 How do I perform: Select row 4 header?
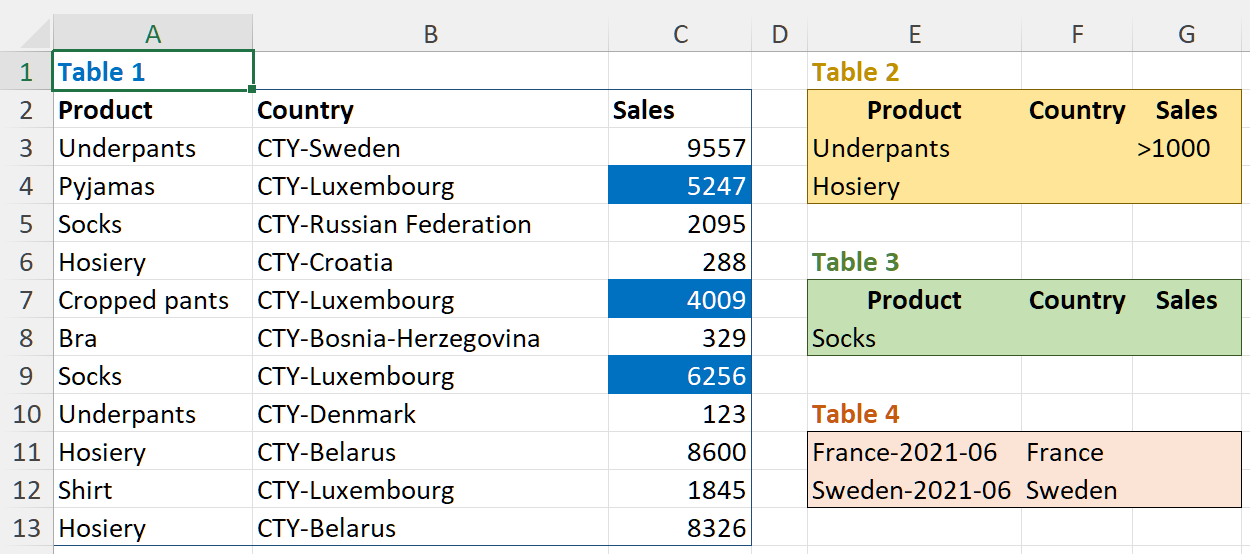26,186
